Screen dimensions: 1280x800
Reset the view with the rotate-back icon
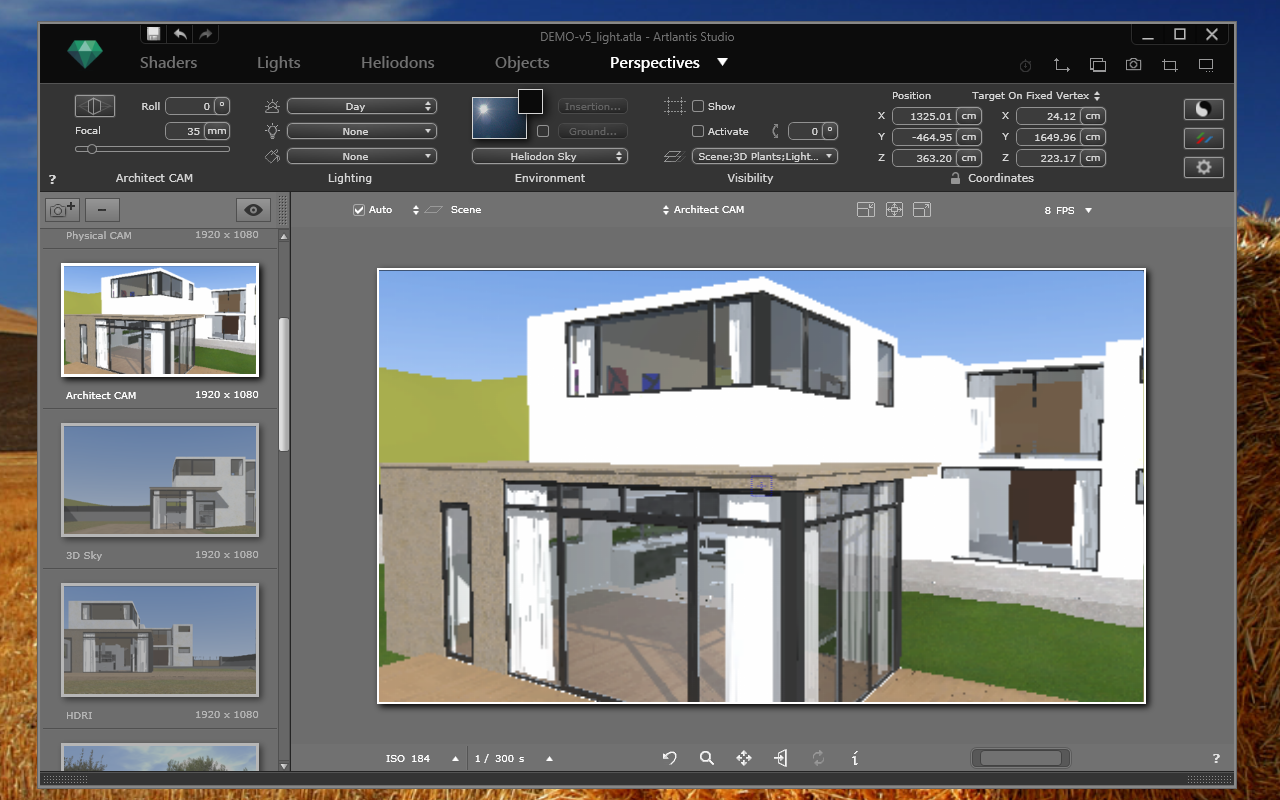pos(670,758)
